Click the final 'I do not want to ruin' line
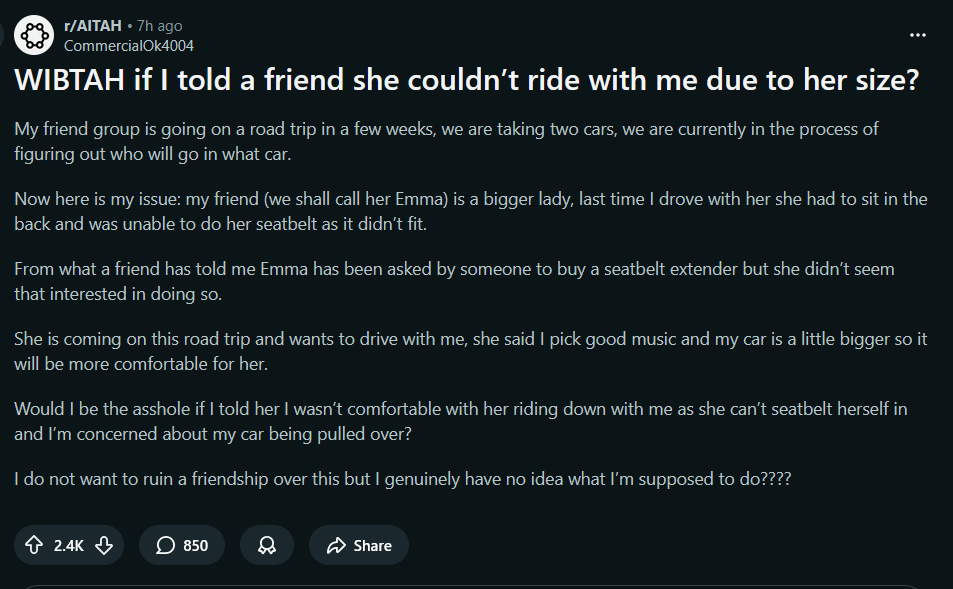Viewport: 953px width, 589px height. [402, 479]
